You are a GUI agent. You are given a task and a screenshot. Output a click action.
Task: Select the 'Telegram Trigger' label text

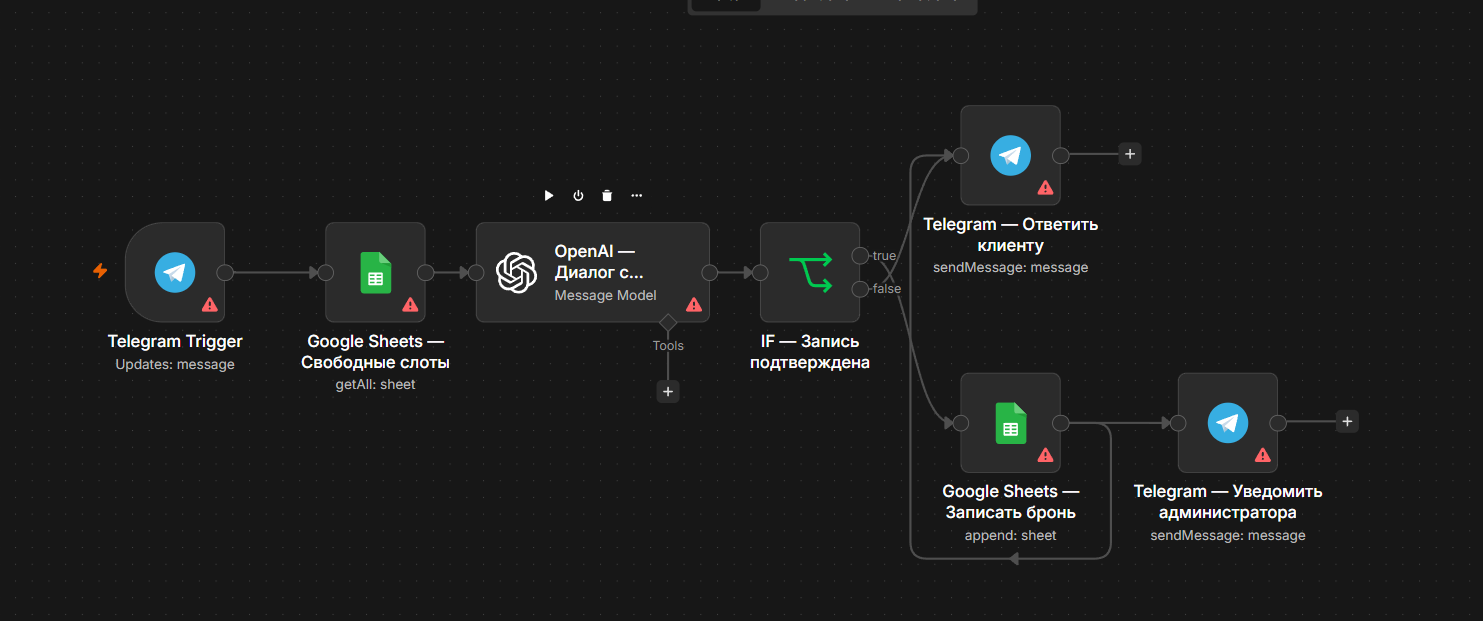(x=175, y=342)
